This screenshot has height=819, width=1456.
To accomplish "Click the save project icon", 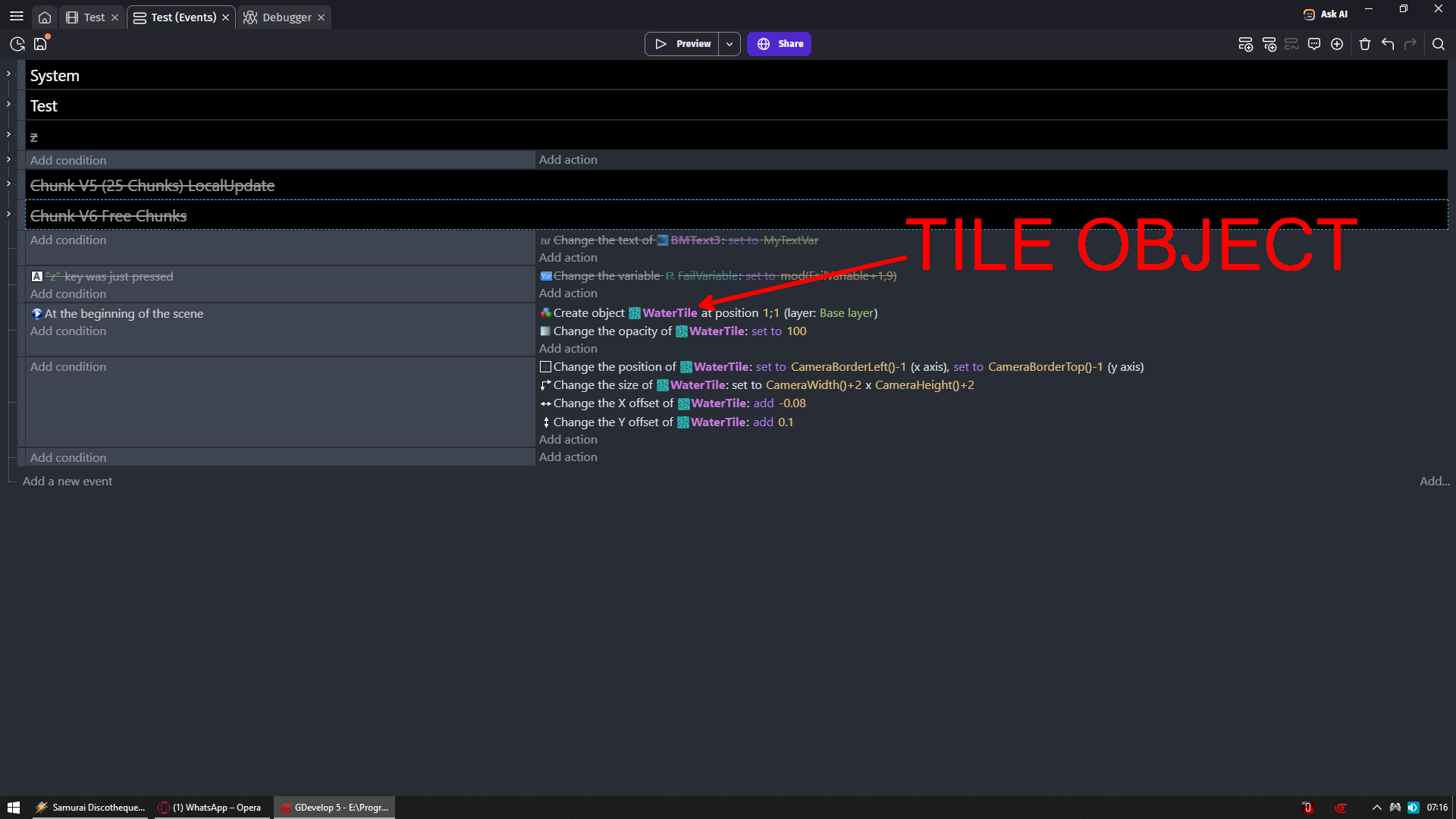I will pos(40,44).
